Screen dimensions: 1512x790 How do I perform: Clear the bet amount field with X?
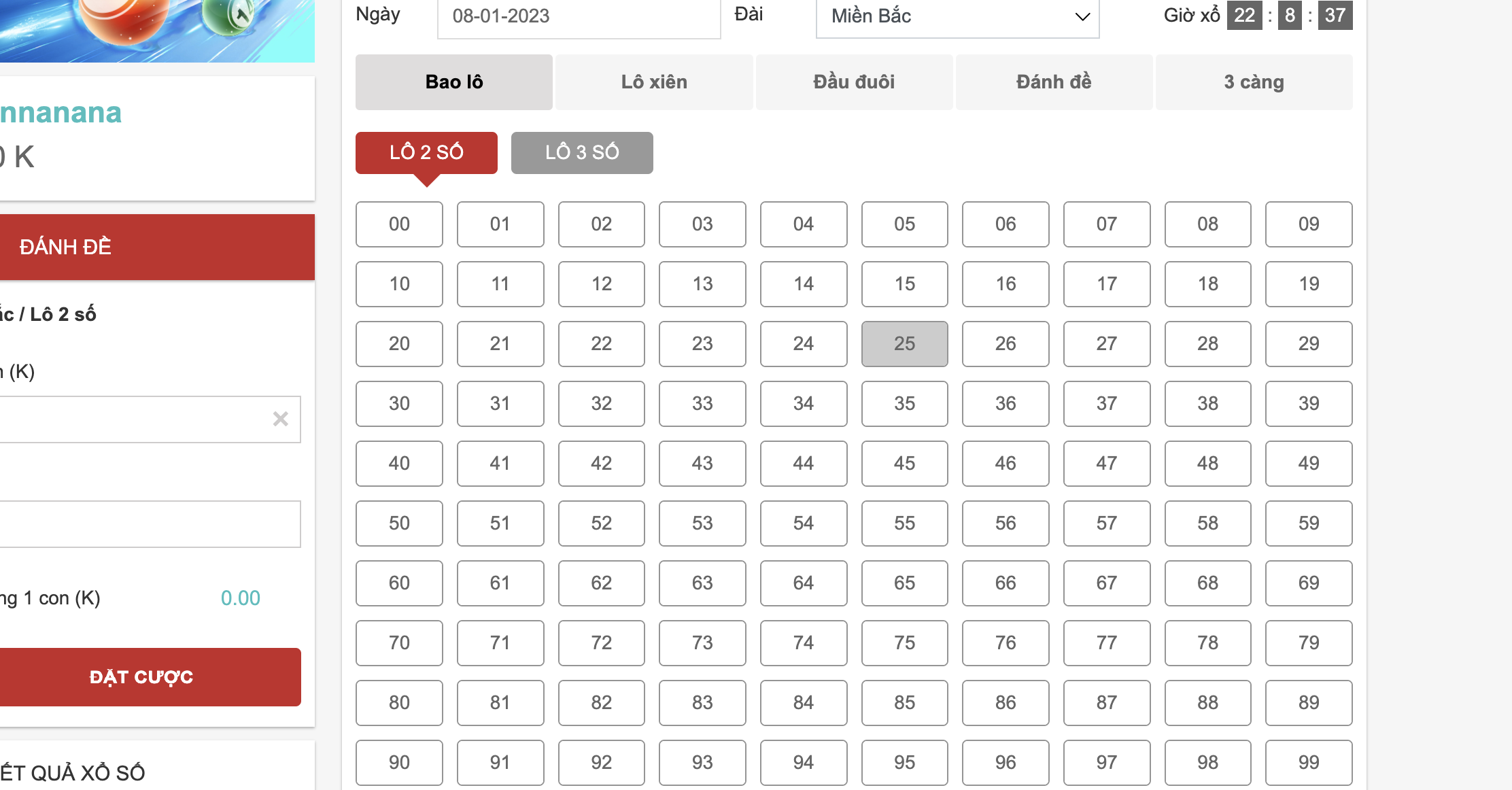(x=281, y=419)
